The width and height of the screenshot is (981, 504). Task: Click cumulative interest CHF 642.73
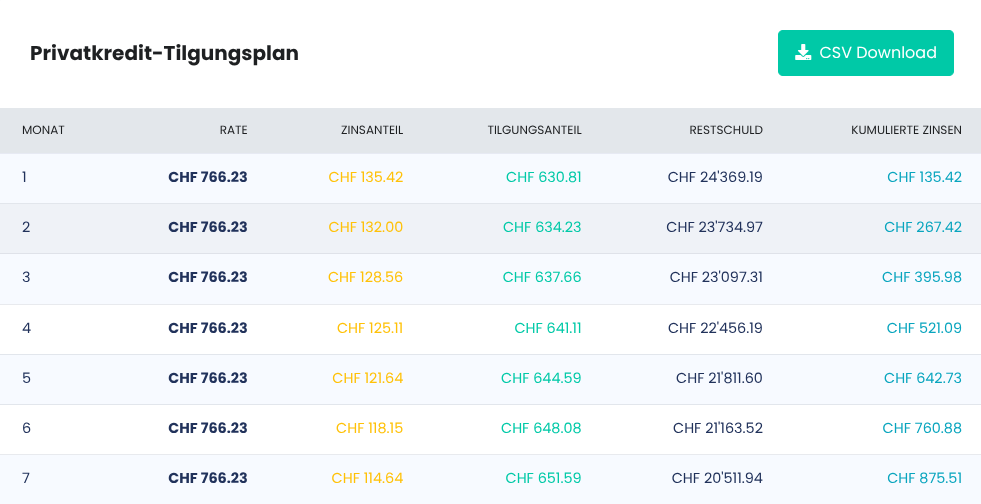tap(923, 378)
